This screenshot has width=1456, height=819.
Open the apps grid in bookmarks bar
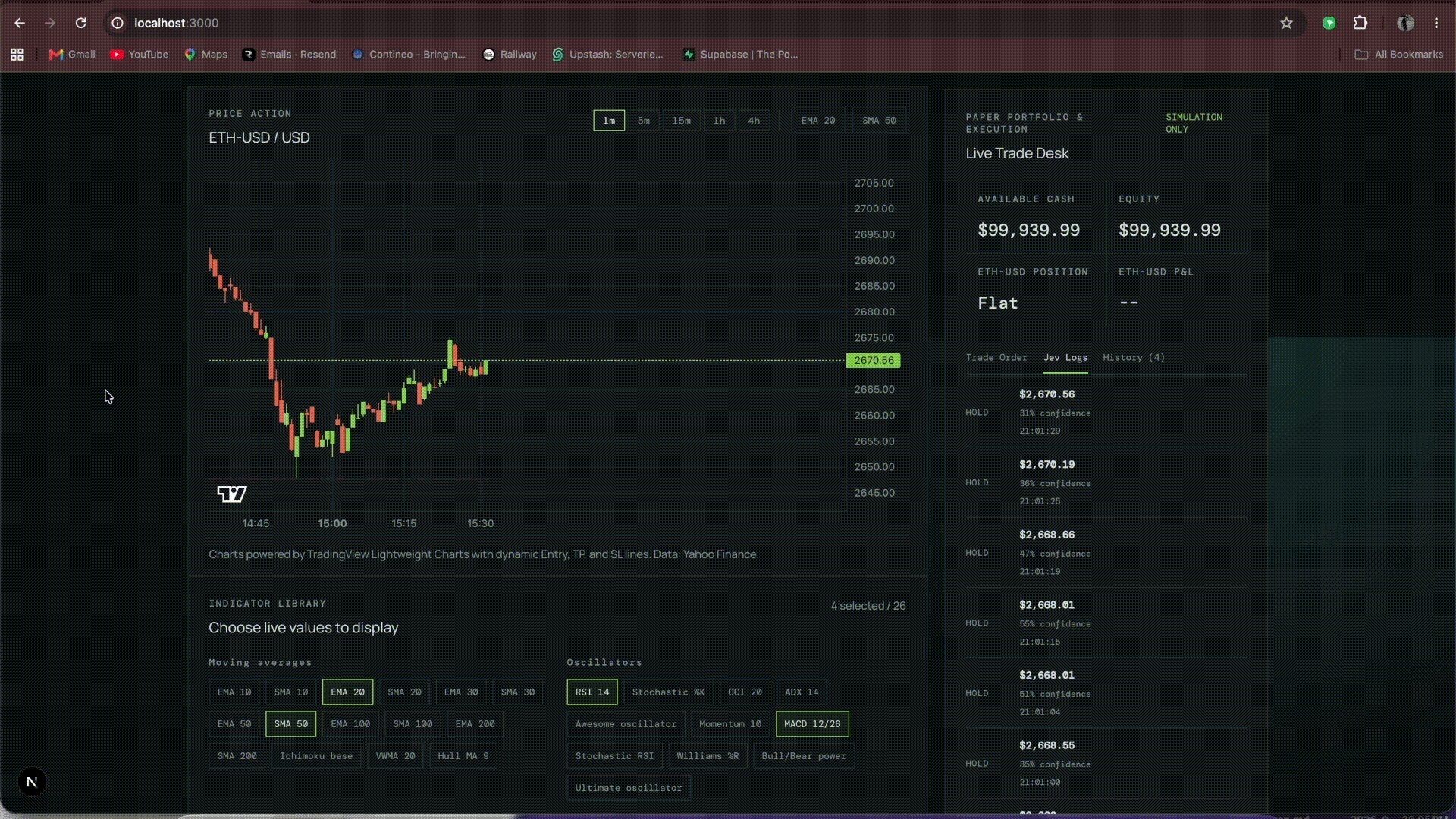click(x=17, y=55)
